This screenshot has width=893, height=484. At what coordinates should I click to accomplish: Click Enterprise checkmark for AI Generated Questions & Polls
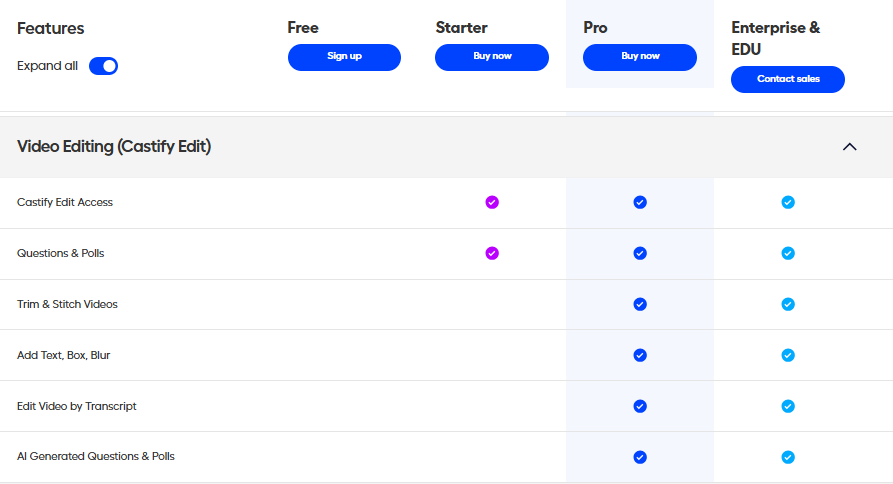[788, 457]
